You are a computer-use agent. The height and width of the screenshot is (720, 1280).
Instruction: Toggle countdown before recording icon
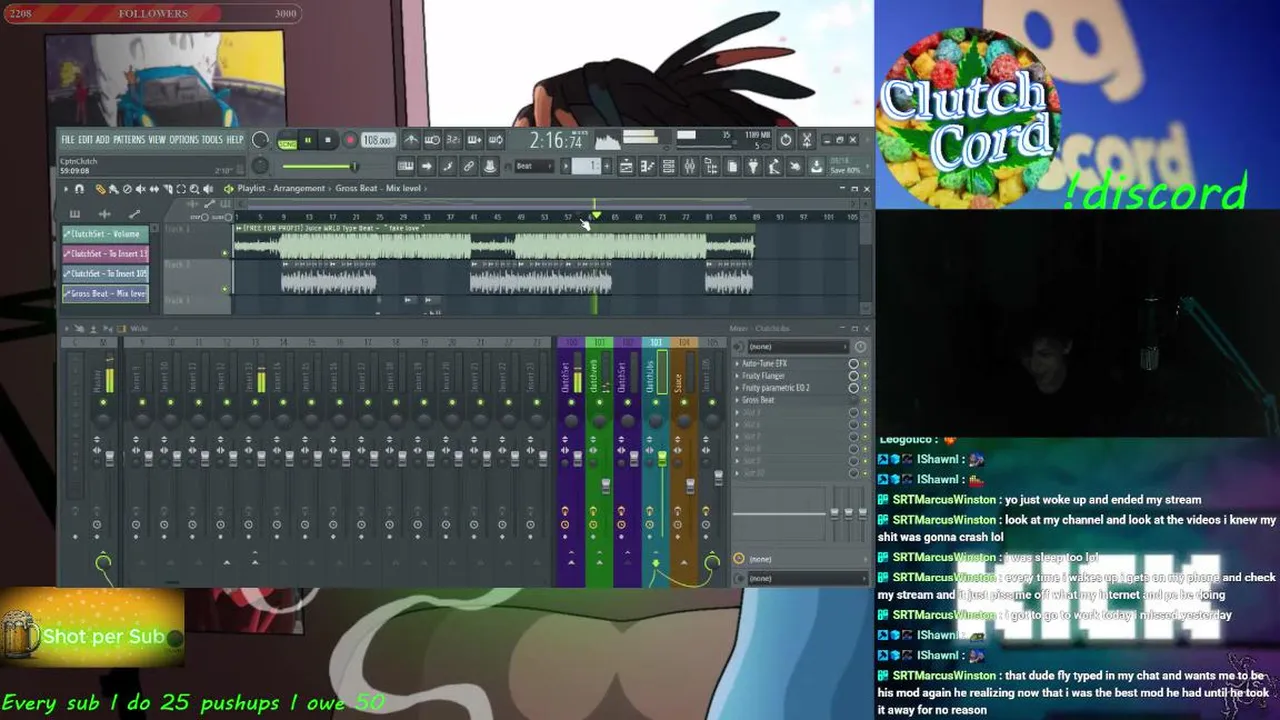[452, 141]
